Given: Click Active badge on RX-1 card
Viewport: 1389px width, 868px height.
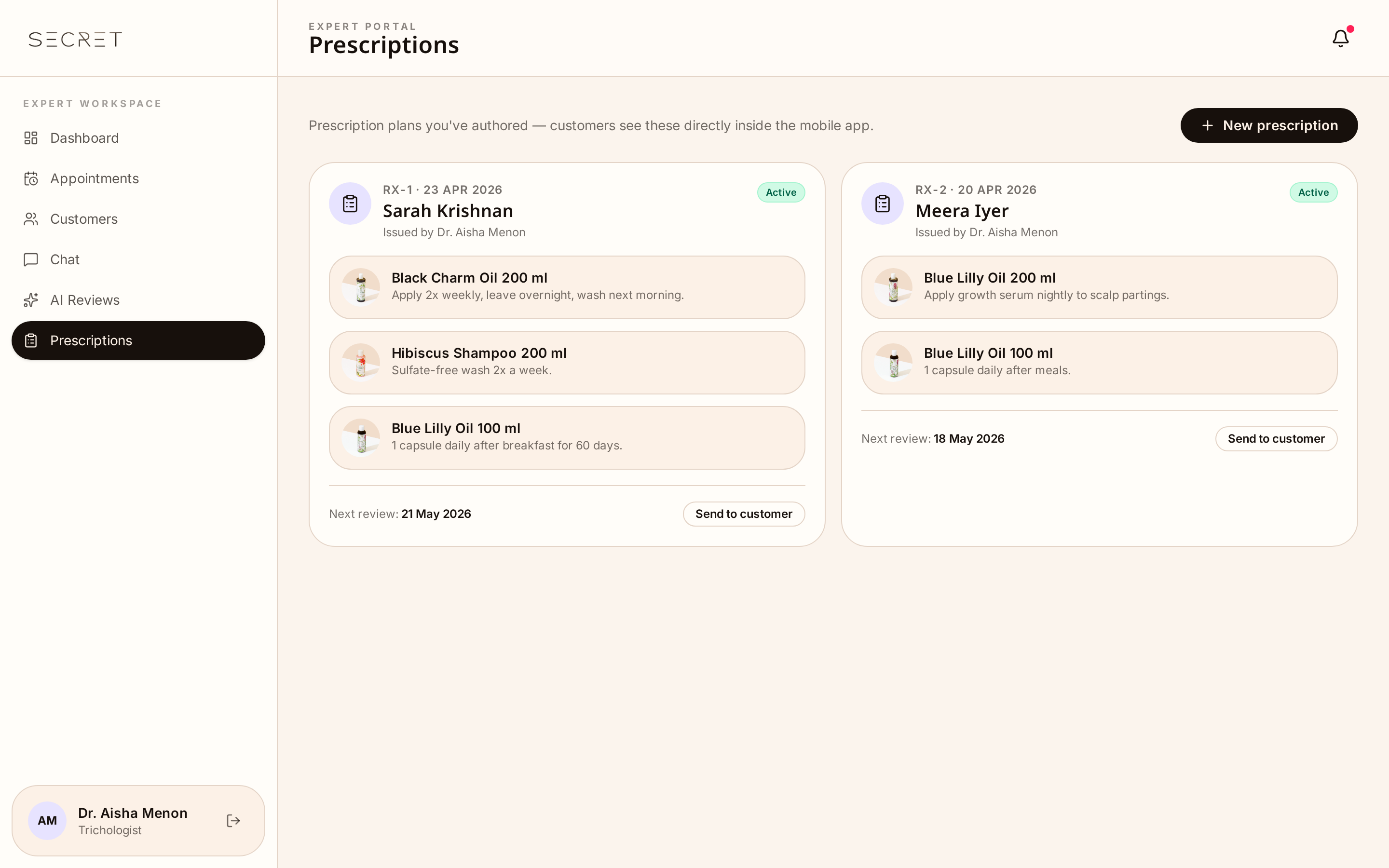Looking at the screenshot, I should pos(781,192).
